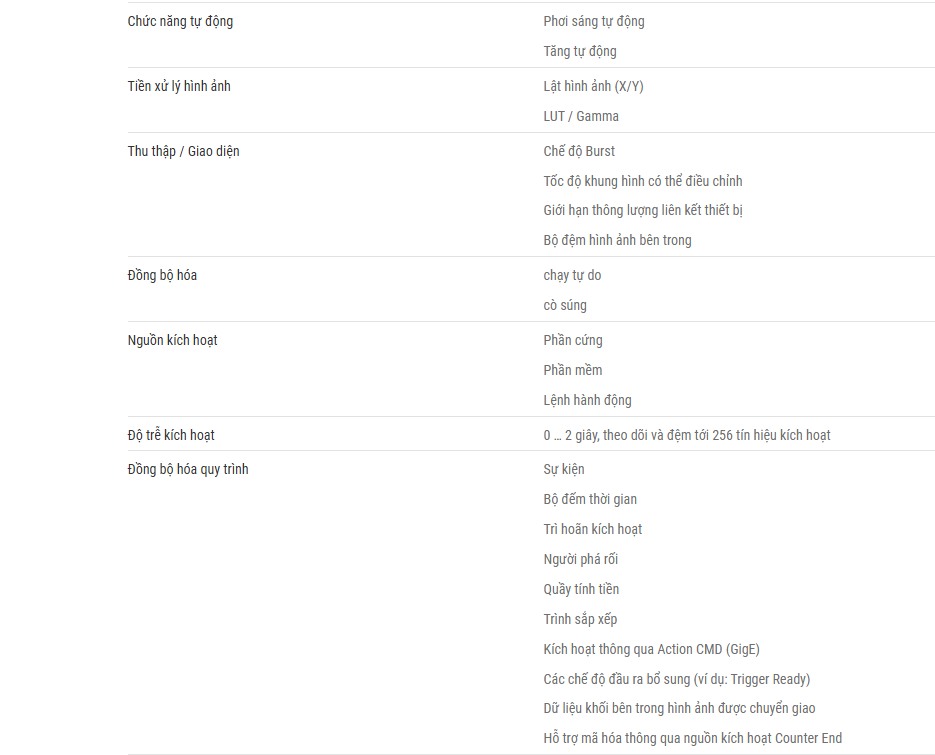Select the "Bộ đếm thời gian" entry

pyautogui.click(x=590, y=499)
